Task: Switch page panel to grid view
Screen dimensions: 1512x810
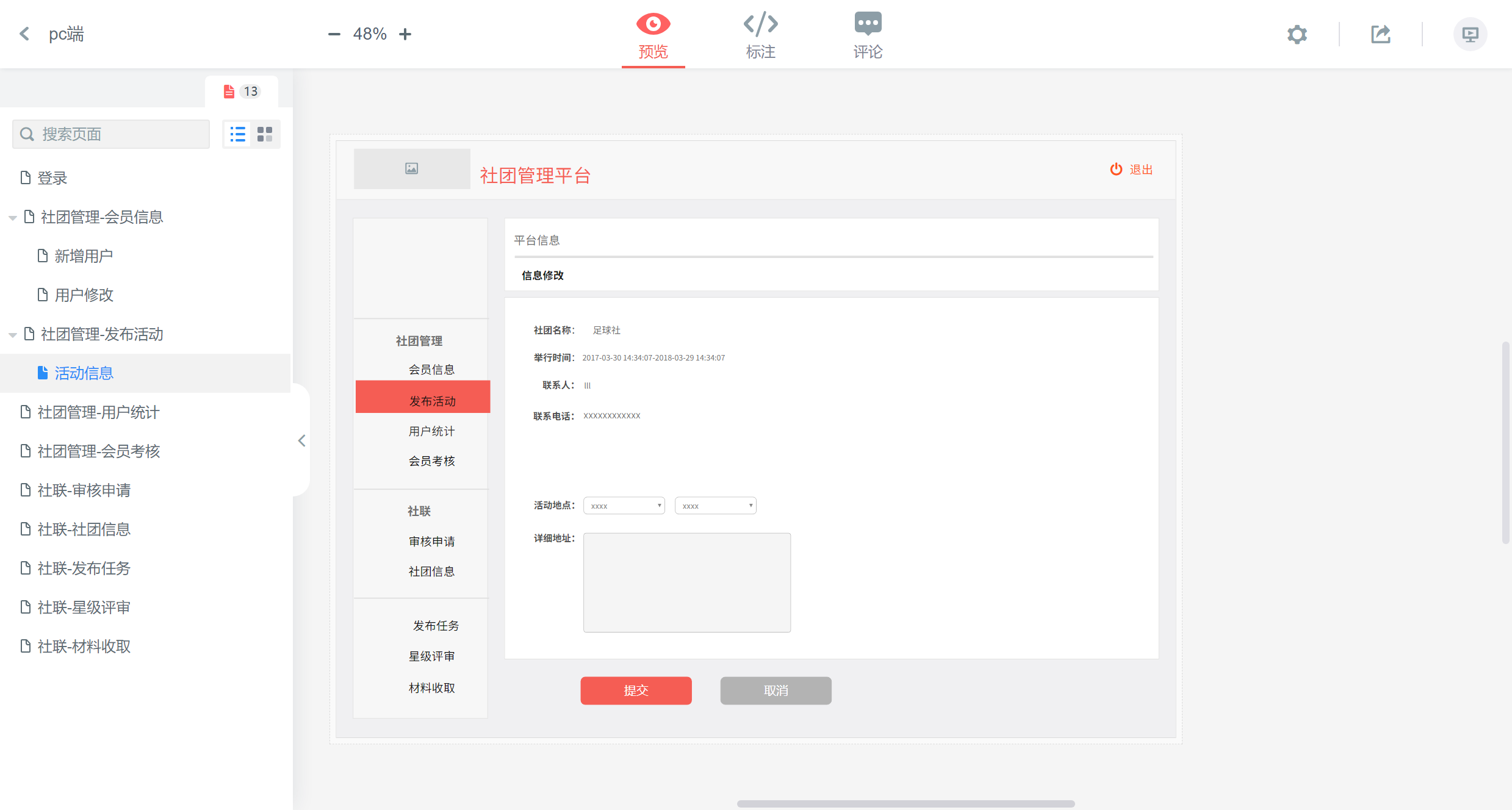Action: (265, 134)
